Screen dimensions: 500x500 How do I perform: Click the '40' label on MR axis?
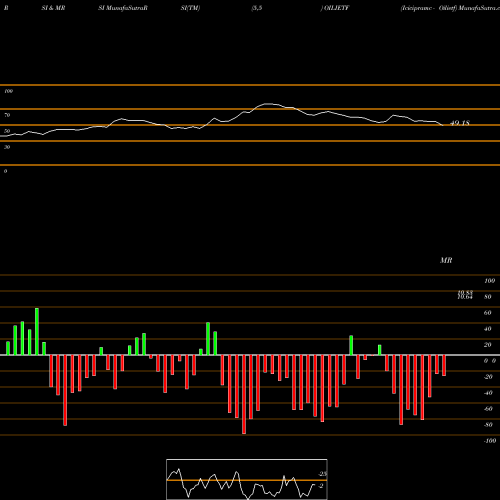pyautogui.click(x=488, y=329)
